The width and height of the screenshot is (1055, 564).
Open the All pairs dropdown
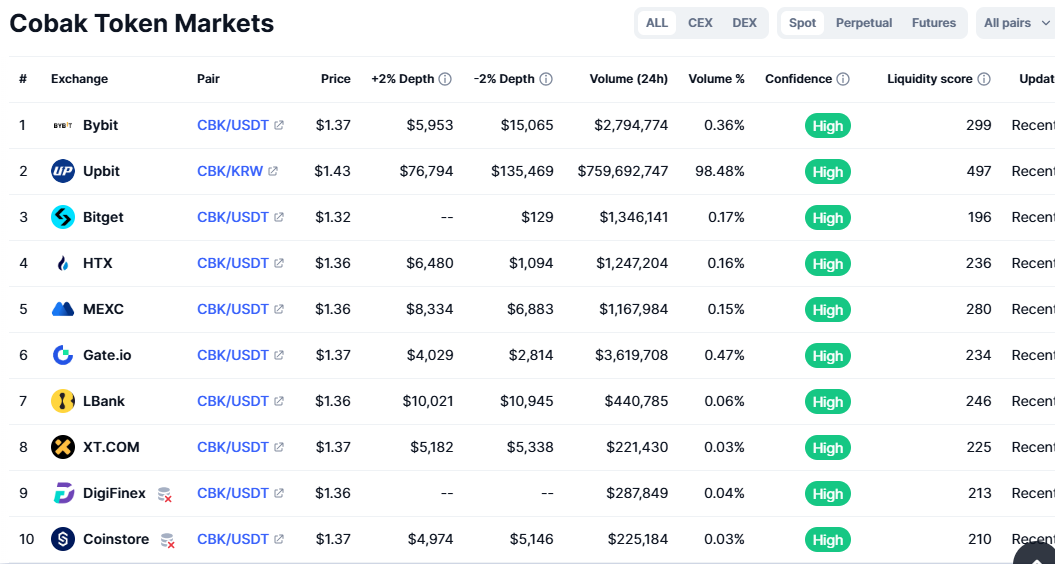click(x=1015, y=23)
